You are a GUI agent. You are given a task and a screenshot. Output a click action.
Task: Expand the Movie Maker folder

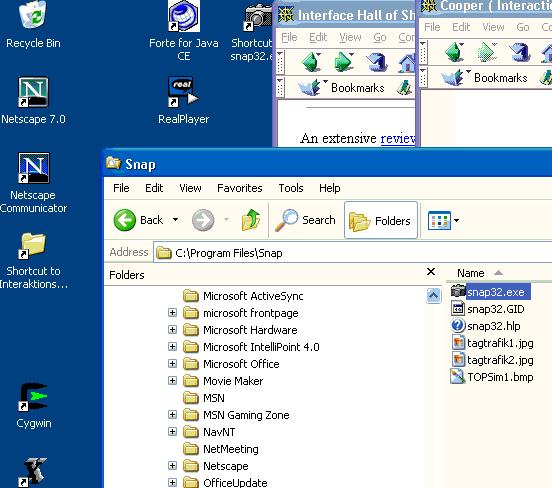point(172,381)
